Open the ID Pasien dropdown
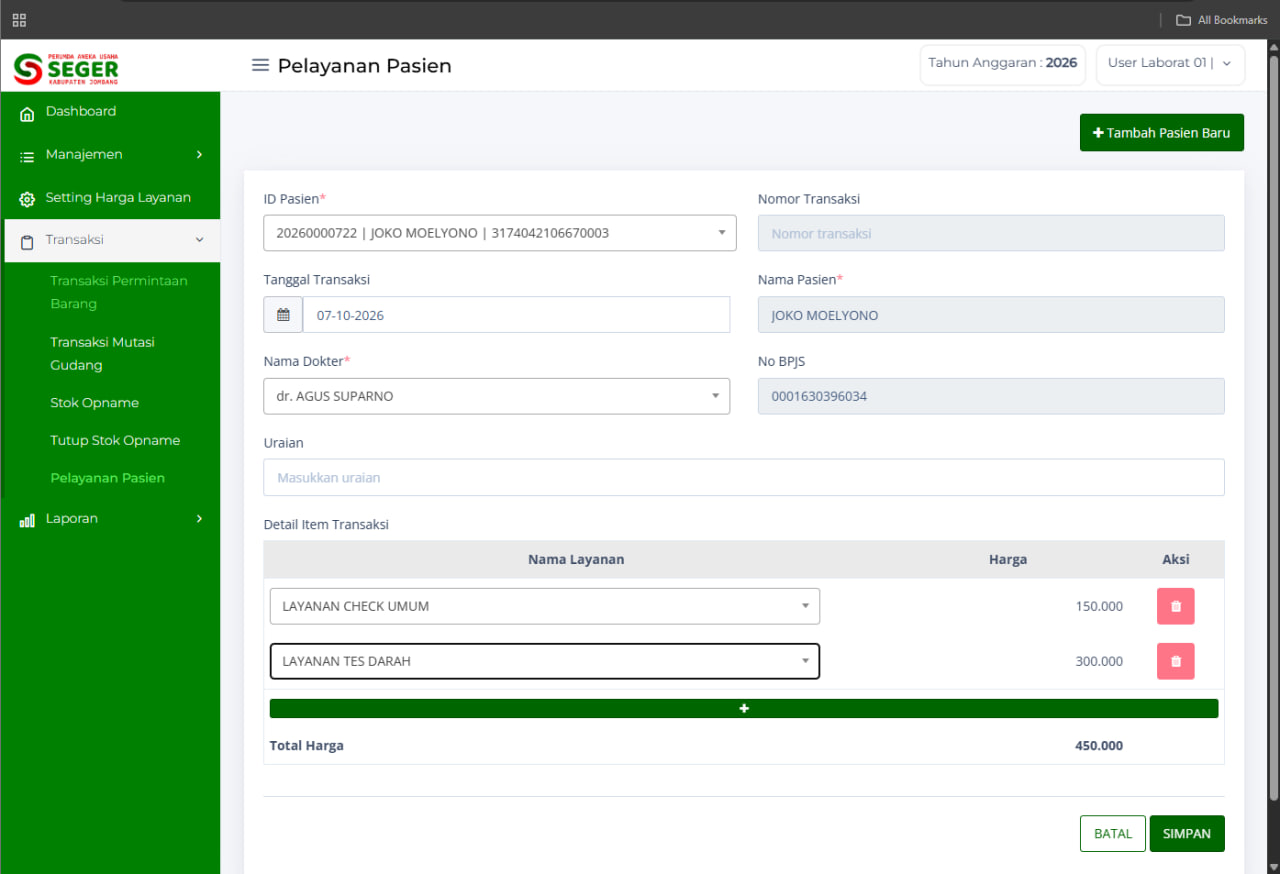The image size is (1280, 874). coord(500,233)
